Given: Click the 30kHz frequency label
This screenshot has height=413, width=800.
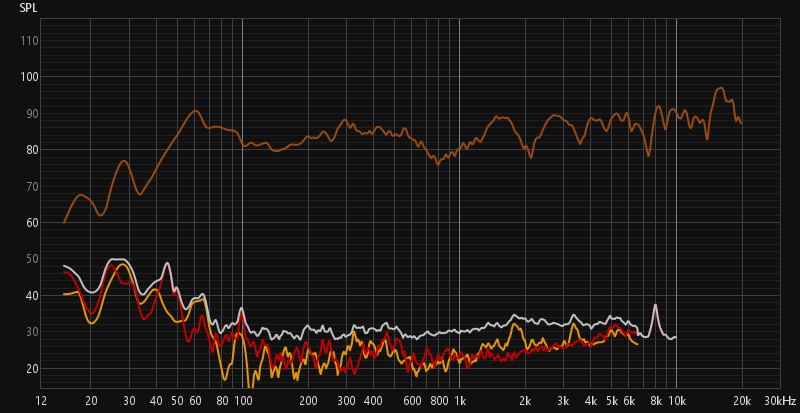Looking at the screenshot, I should tap(780, 400).
